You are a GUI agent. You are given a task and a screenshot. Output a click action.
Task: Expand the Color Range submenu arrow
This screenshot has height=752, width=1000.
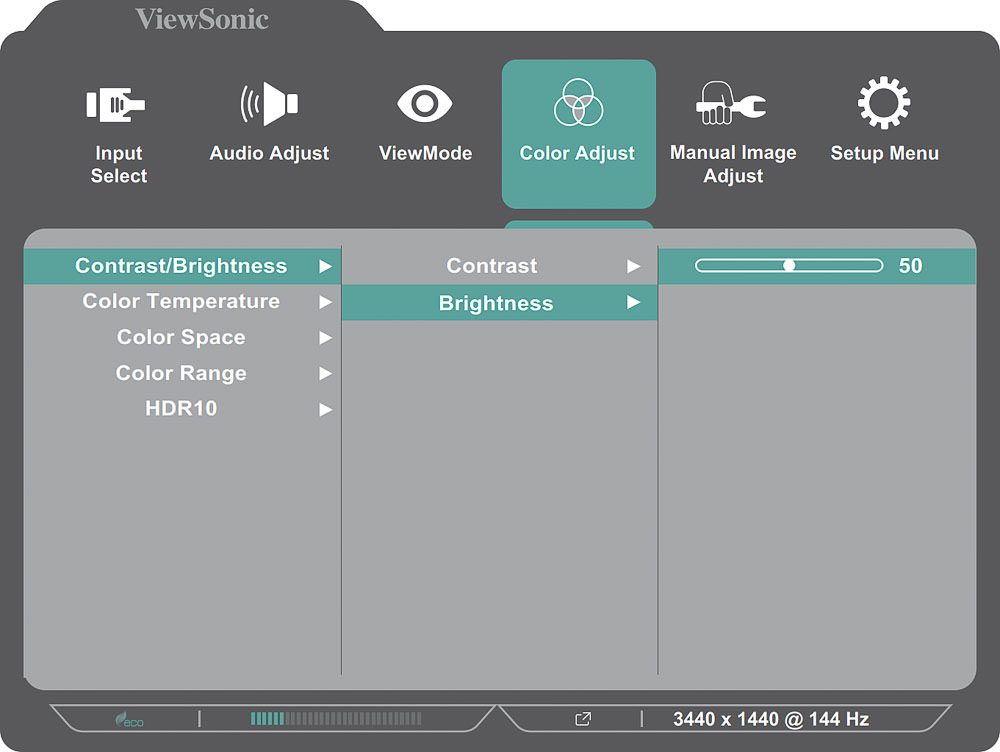point(325,374)
